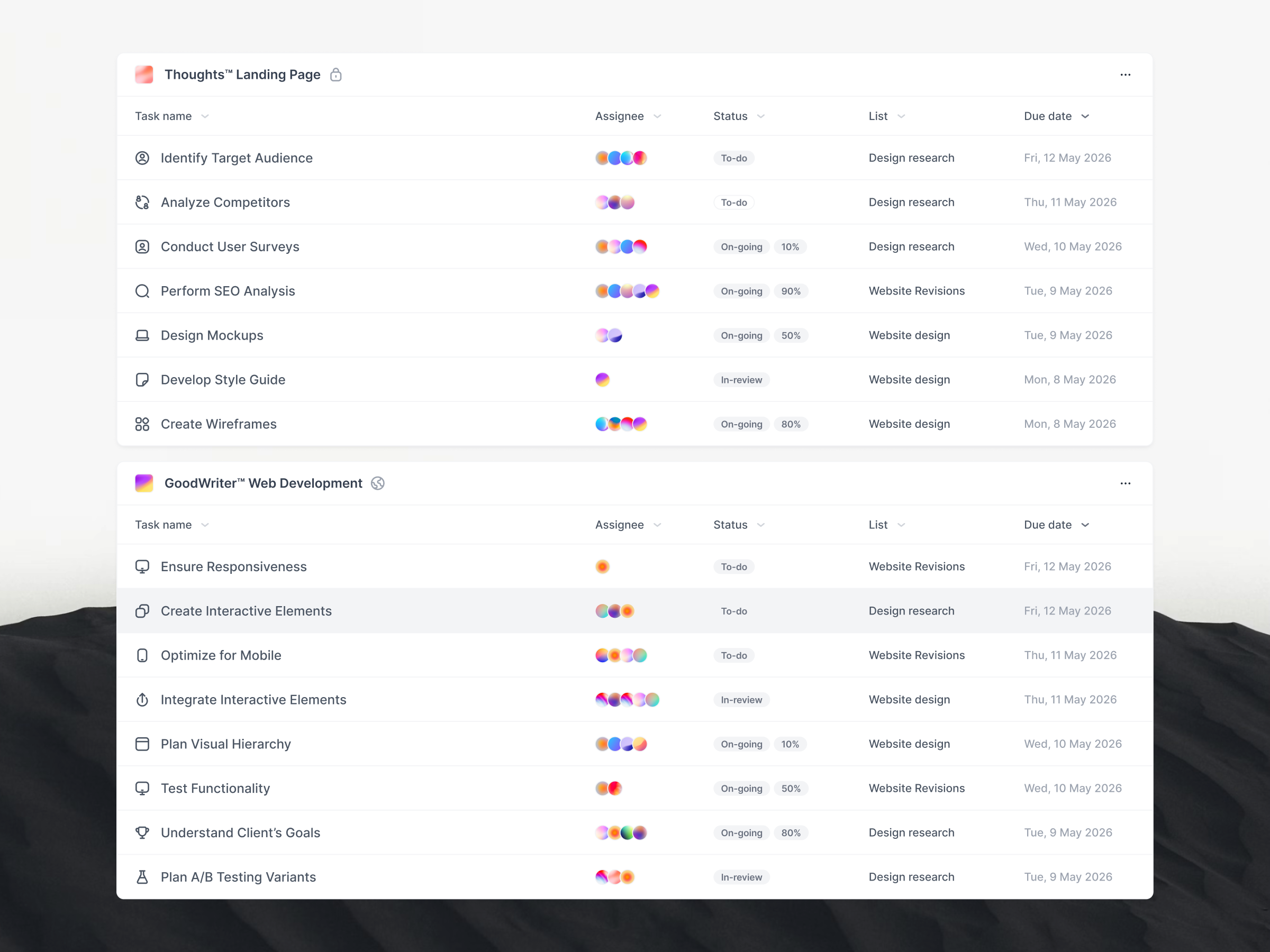Image resolution: width=1270 pixels, height=952 pixels.
Task: Click the assignee avatar on Develop Style Guide
Action: pos(603,379)
